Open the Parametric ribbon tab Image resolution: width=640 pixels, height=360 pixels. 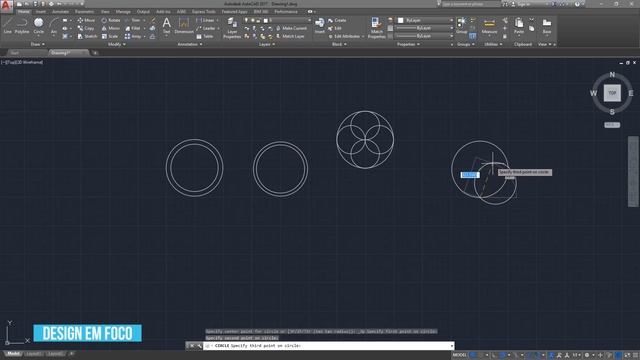pyautogui.click(x=84, y=12)
